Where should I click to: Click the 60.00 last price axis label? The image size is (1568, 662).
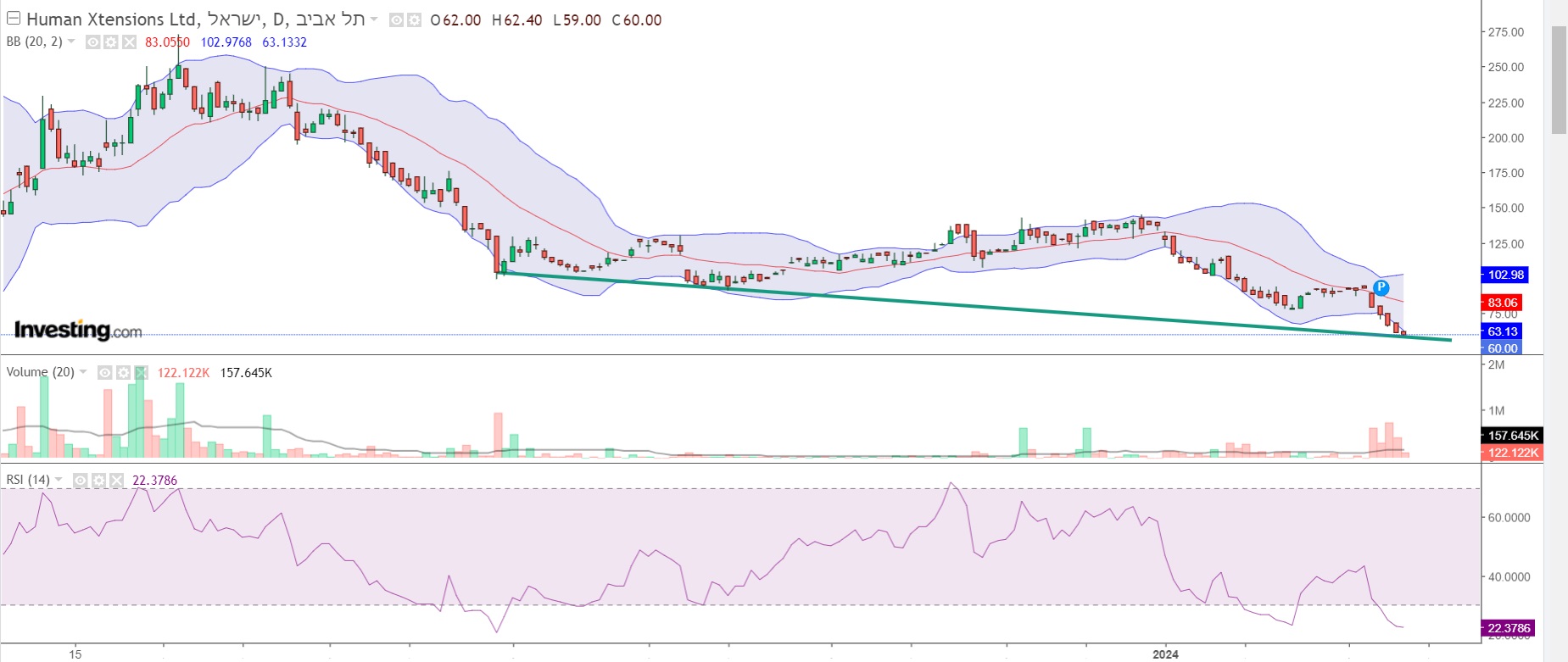(1503, 348)
